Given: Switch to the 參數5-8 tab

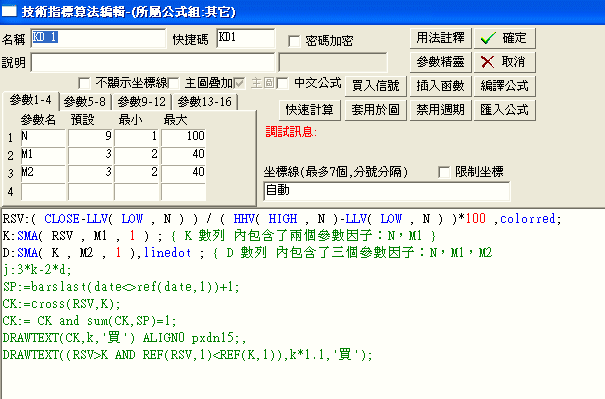Looking at the screenshot, I should tap(85, 102).
